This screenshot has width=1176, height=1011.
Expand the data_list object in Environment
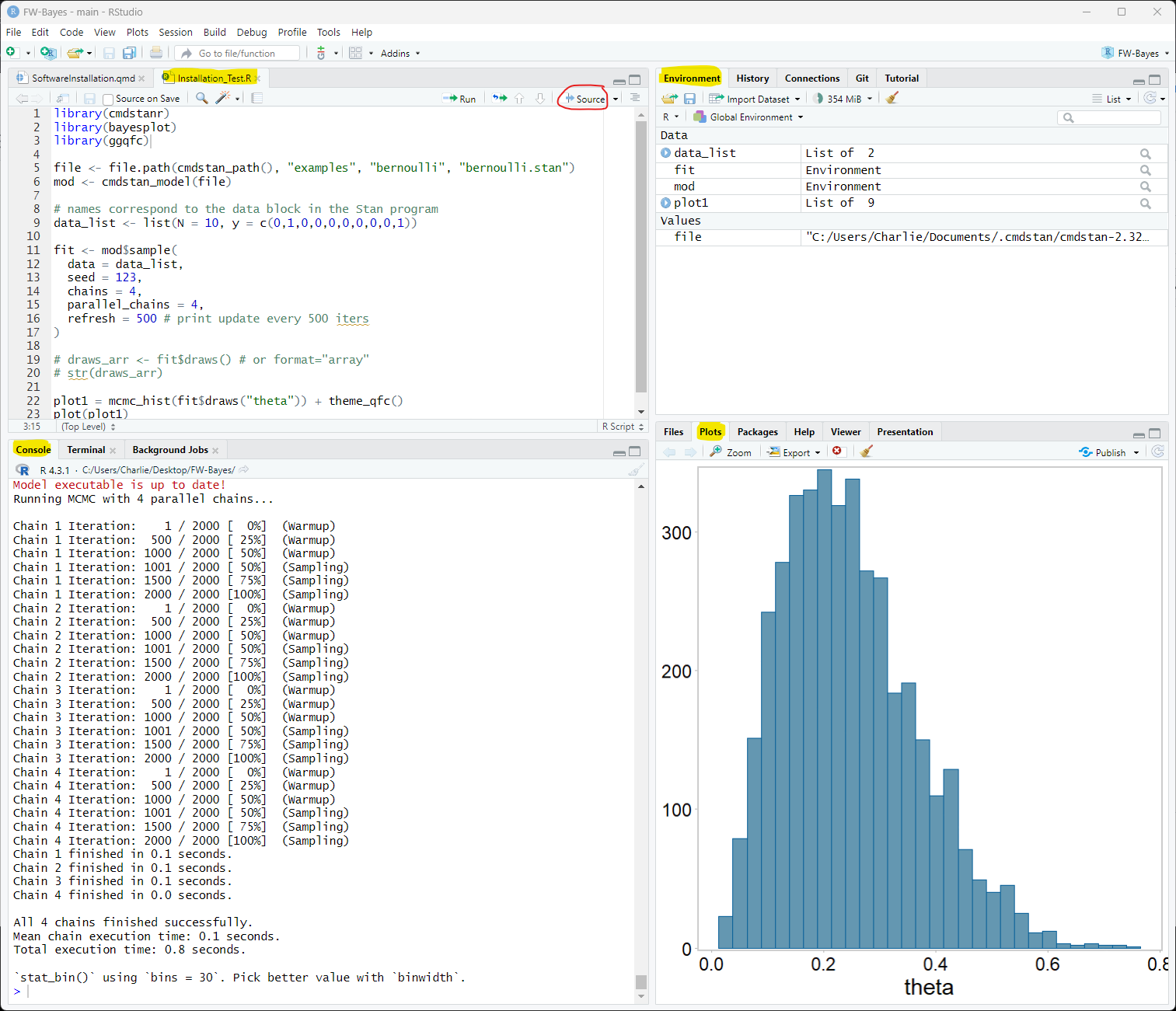665,153
